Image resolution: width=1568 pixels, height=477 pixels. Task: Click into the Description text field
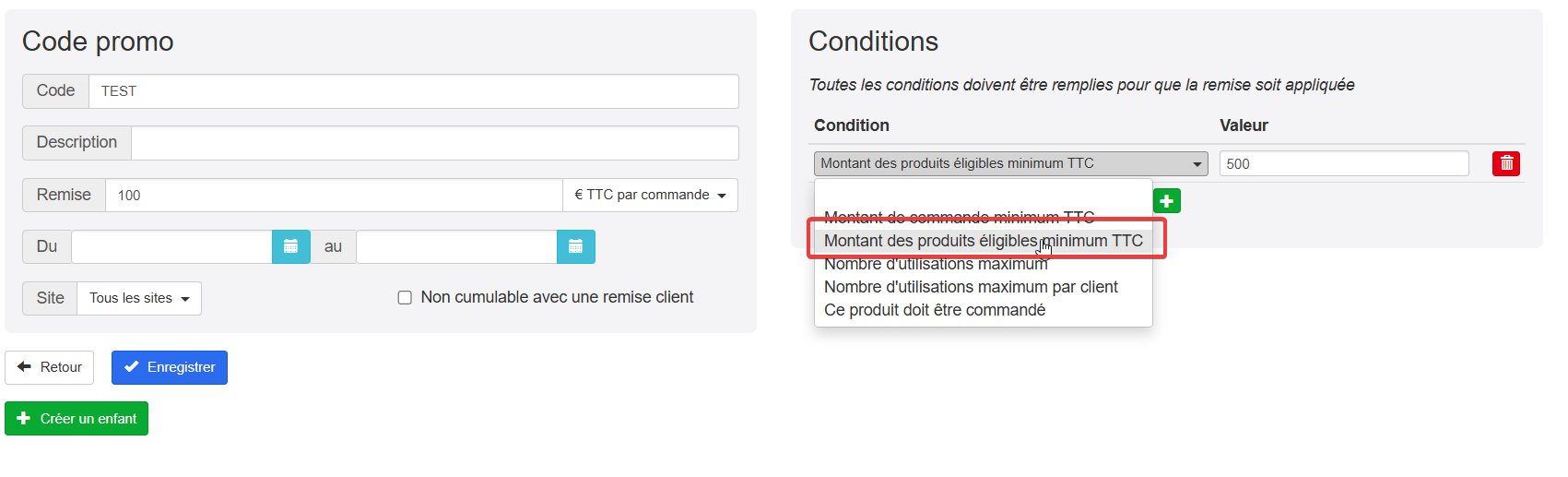coord(434,143)
